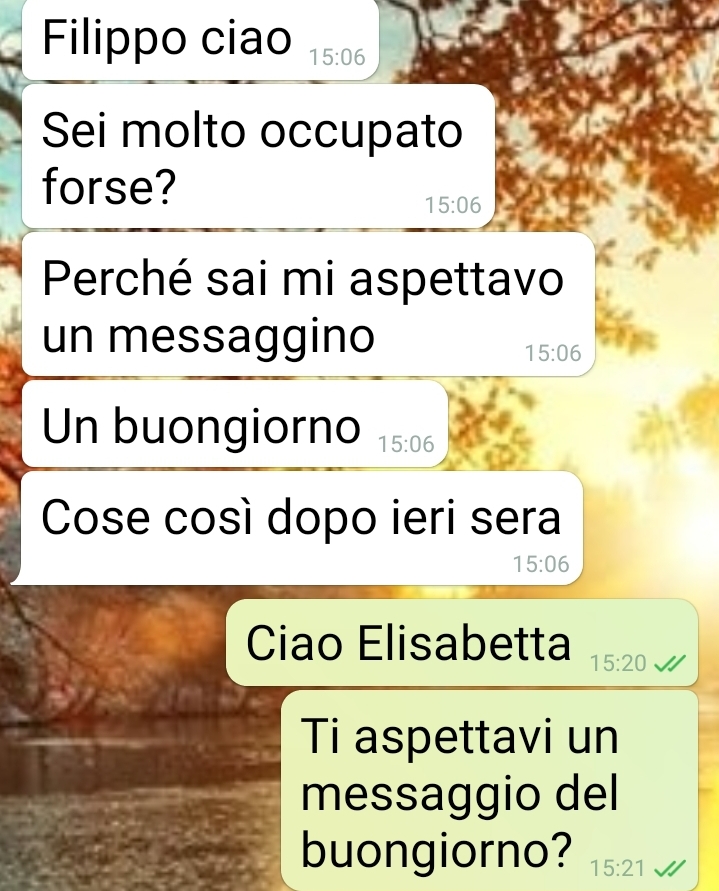Select the 'Un buongiorno' message bubble
The image size is (719, 891).
(235, 424)
